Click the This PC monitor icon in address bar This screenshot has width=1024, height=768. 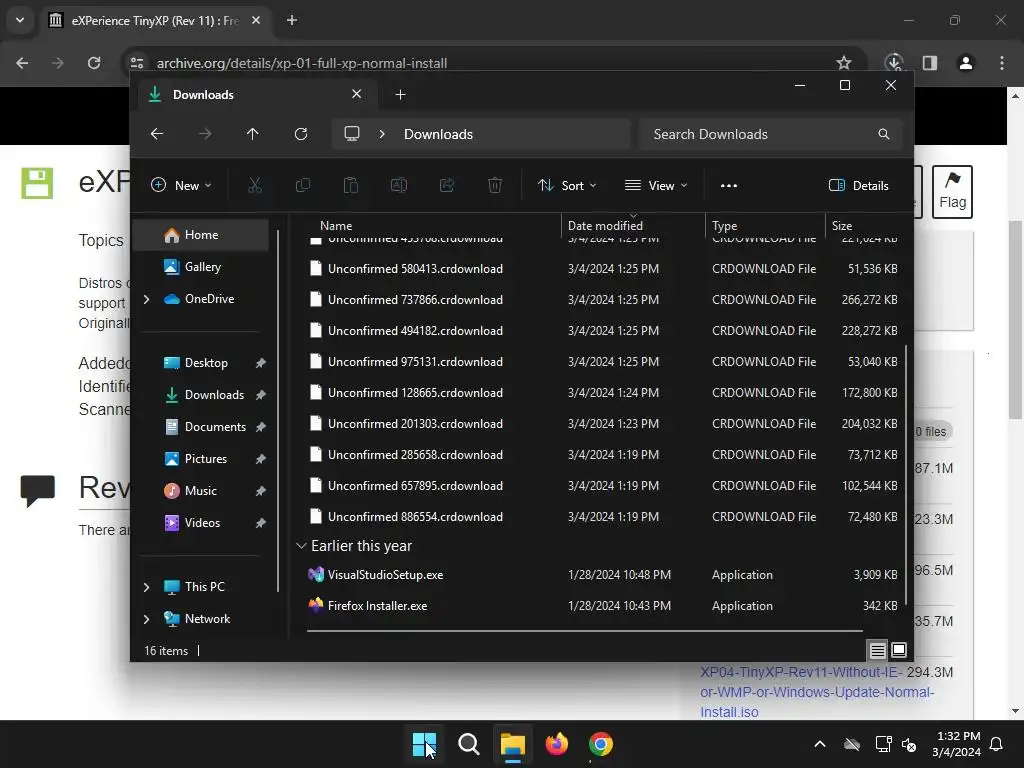pyautogui.click(x=352, y=134)
